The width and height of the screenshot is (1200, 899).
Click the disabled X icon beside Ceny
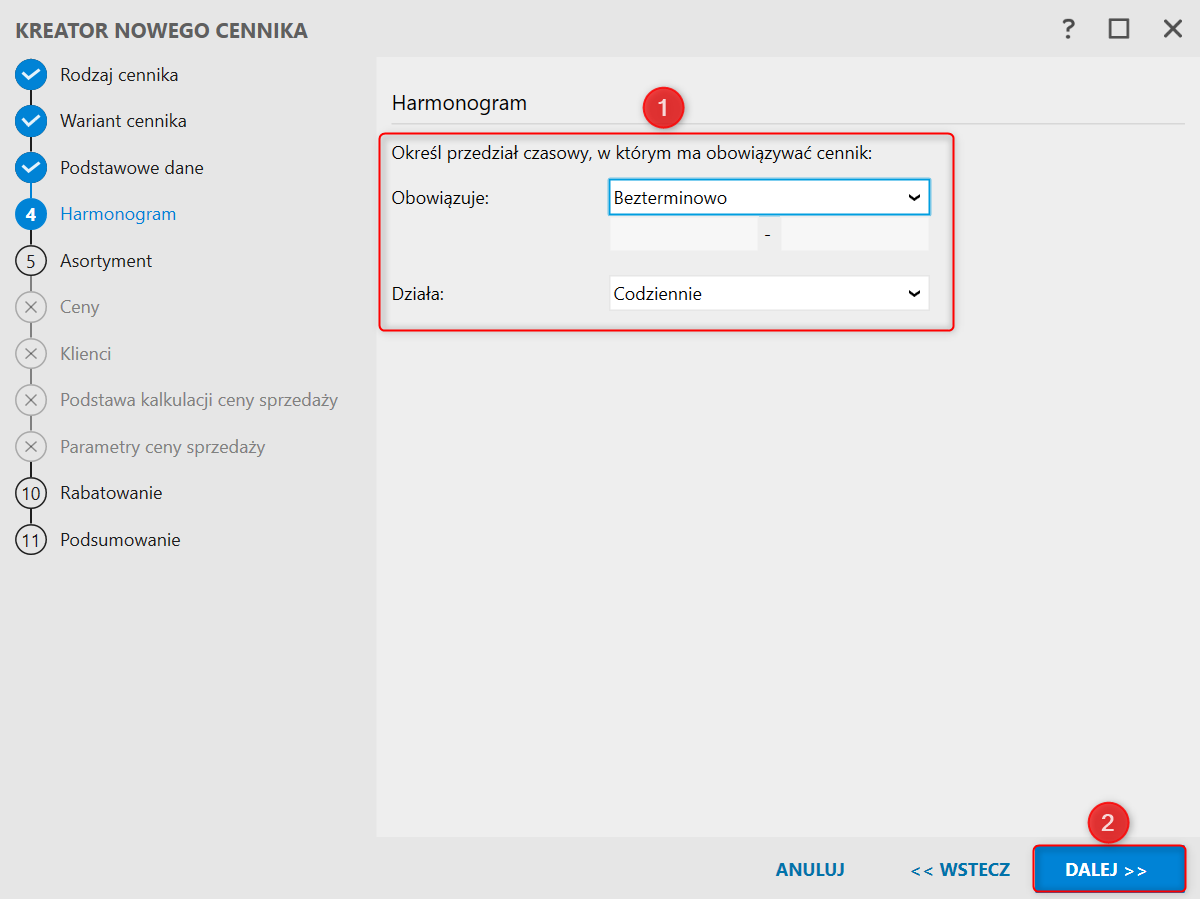(31, 307)
